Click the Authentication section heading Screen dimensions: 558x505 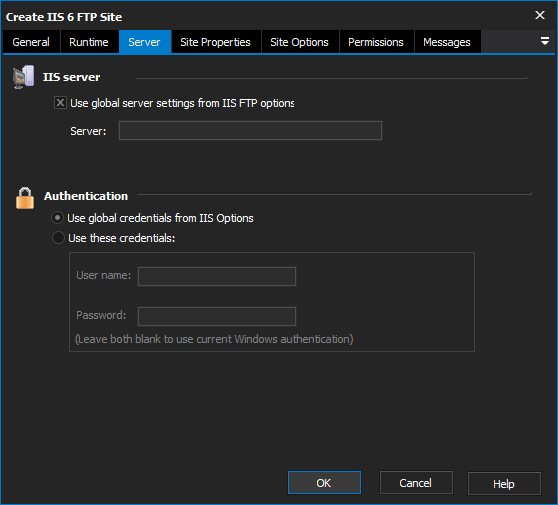[86, 196]
